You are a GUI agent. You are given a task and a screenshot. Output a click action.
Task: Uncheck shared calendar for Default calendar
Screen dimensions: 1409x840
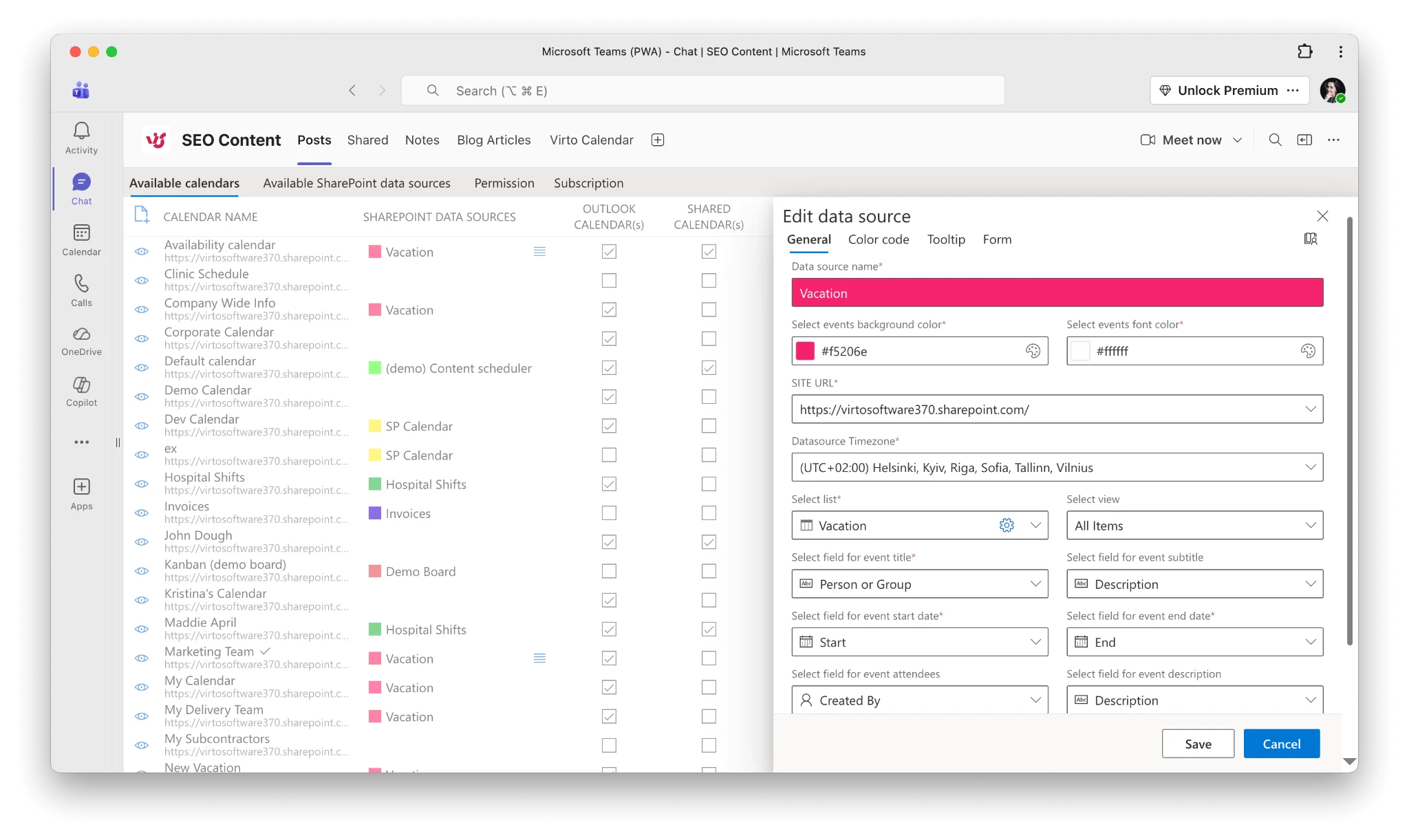coord(709,368)
